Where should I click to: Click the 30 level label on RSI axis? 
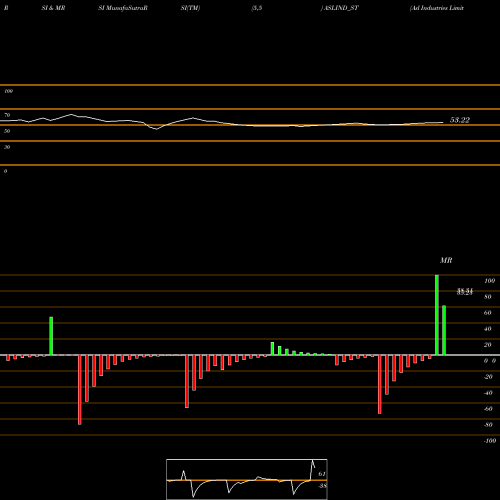coord(7,147)
